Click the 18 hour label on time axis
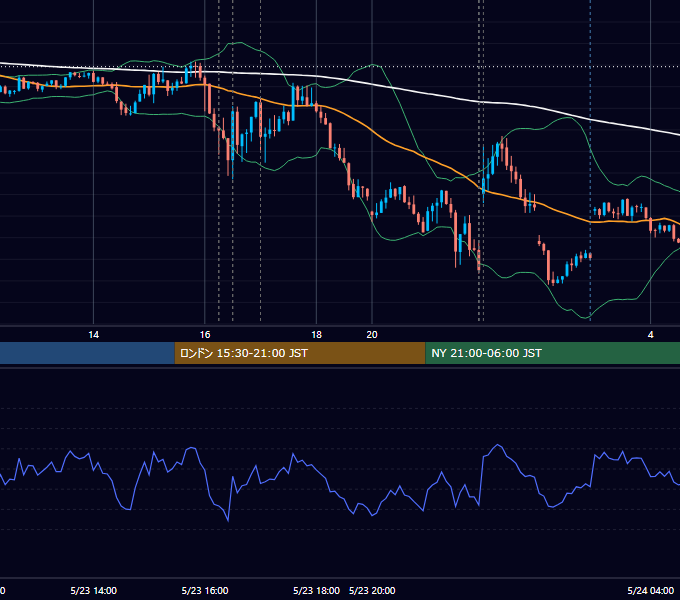Screen dimensions: 680x600 [317, 335]
